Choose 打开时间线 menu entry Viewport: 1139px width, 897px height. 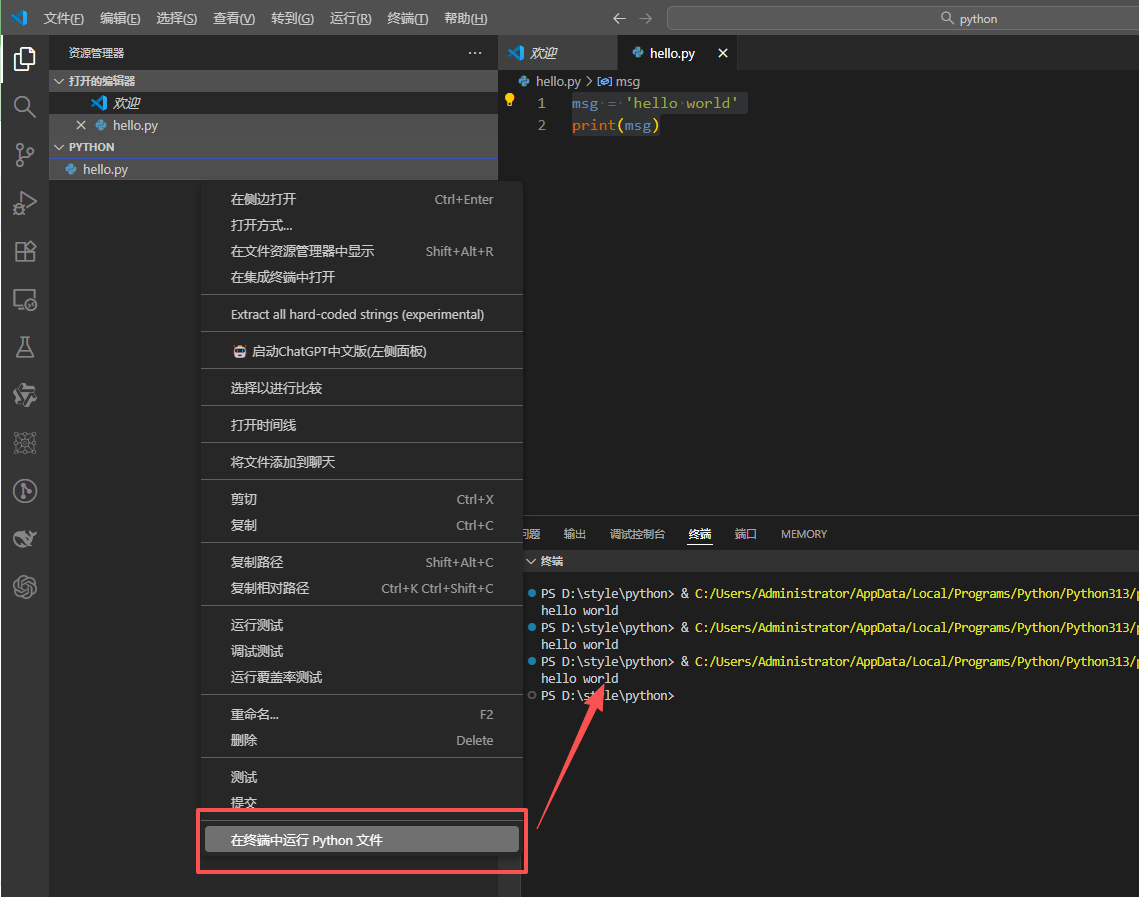pyautogui.click(x=362, y=425)
